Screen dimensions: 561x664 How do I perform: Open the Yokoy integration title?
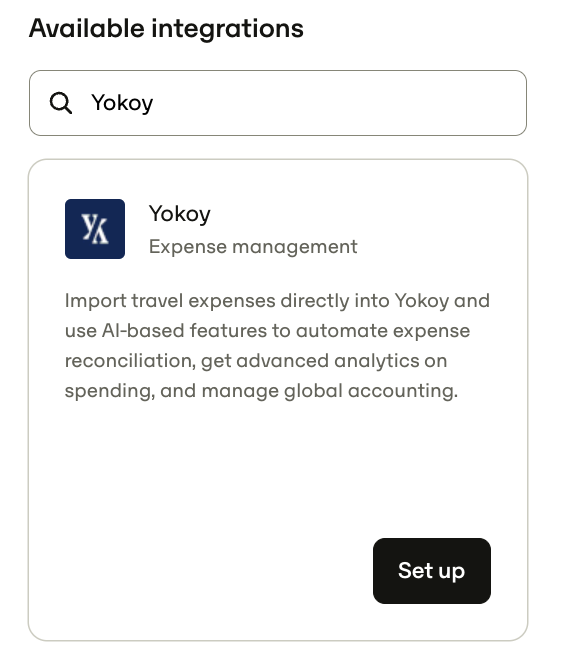180,214
